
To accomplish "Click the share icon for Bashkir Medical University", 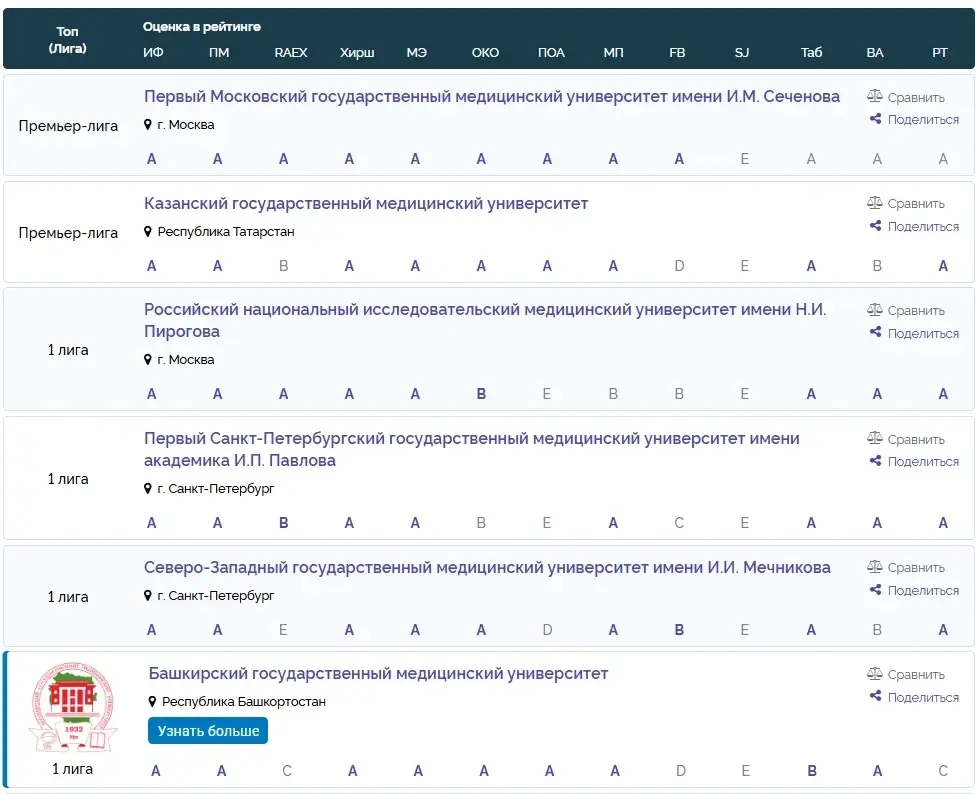I will click(875, 697).
